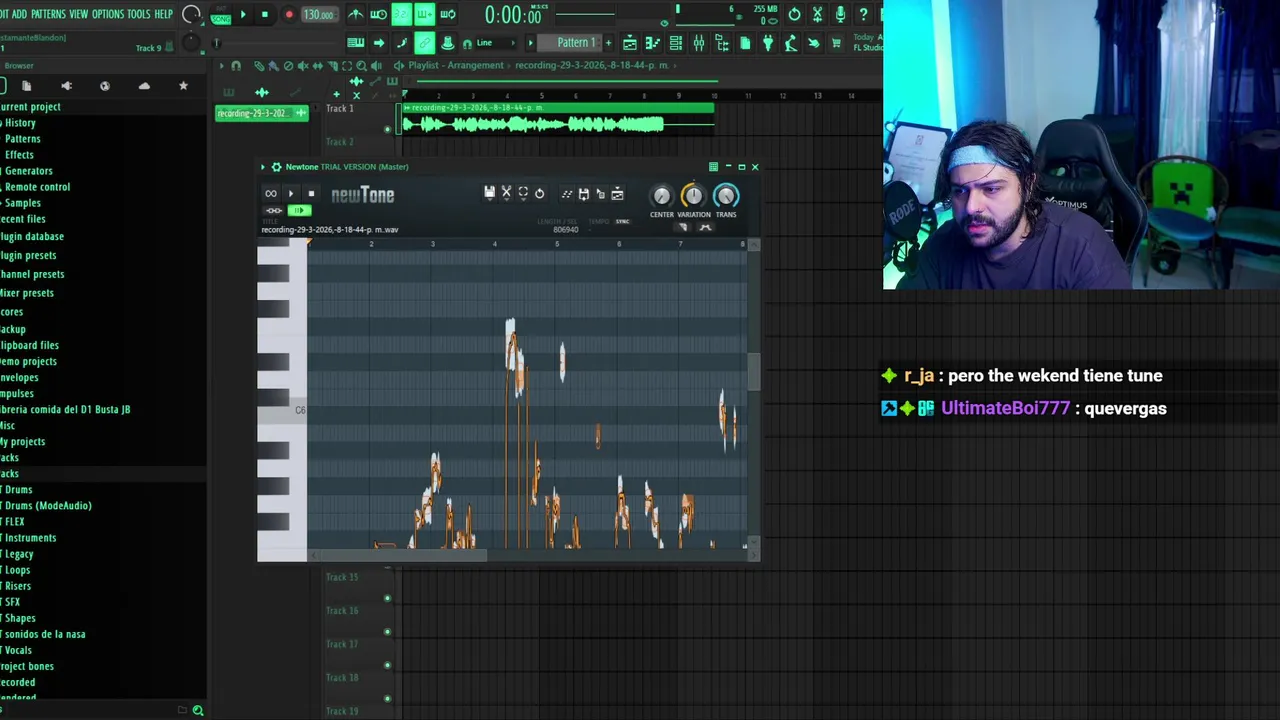Viewport: 1280px width, 720px height.
Task: Add new pattern with plus button
Action: pos(608,42)
